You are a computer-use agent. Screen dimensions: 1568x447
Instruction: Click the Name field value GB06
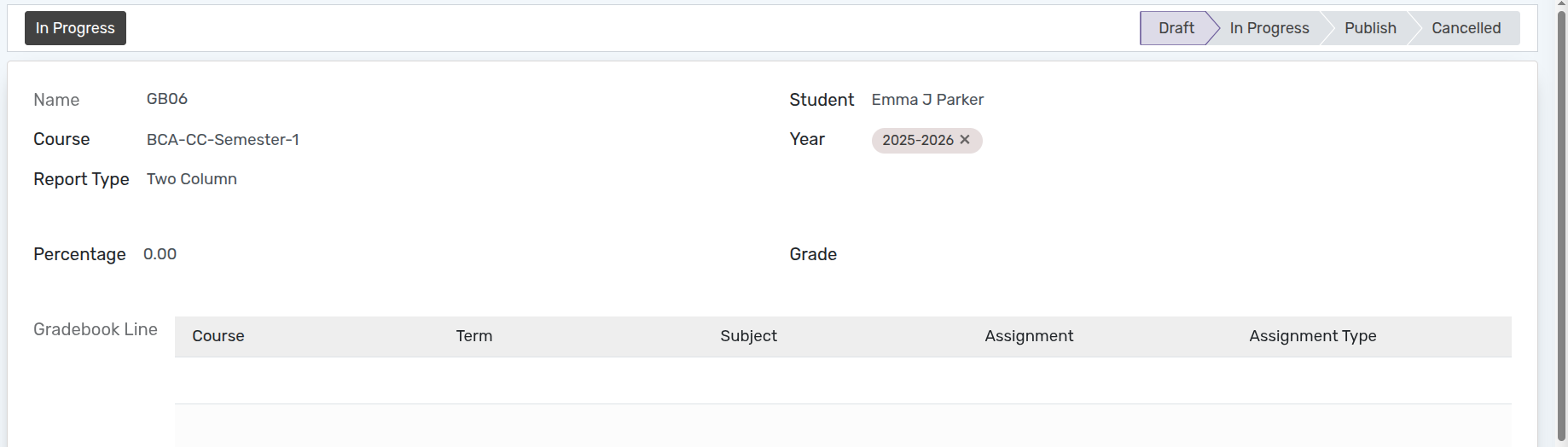[x=167, y=99]
